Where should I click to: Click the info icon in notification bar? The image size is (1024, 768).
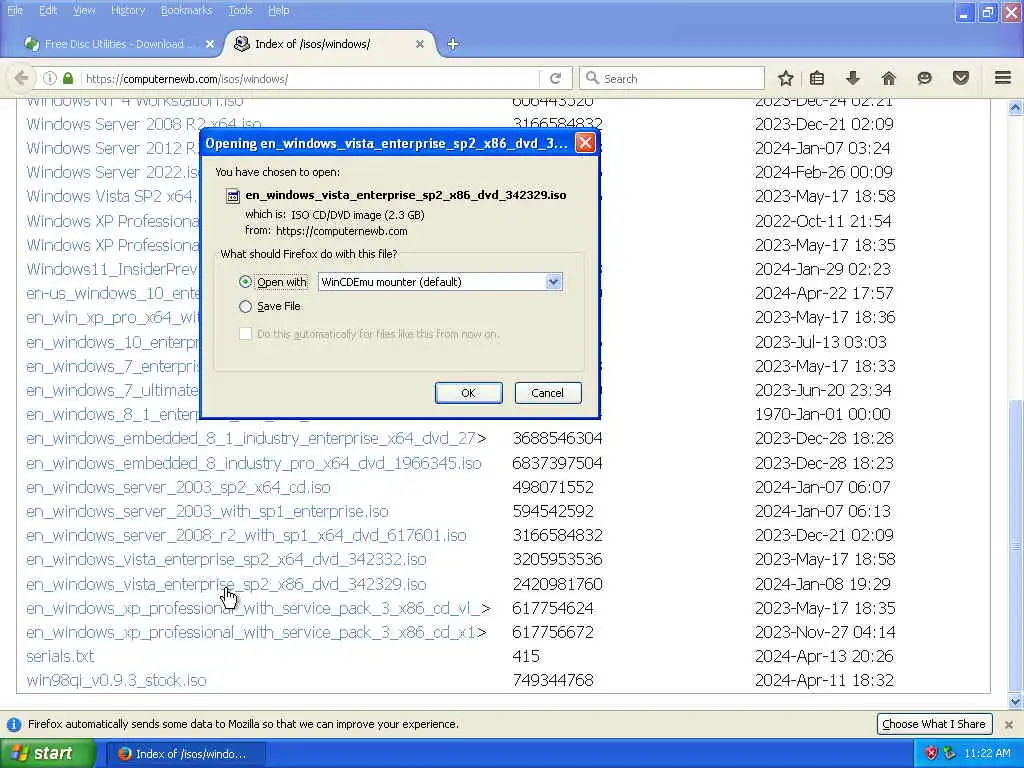coord(13,724)
